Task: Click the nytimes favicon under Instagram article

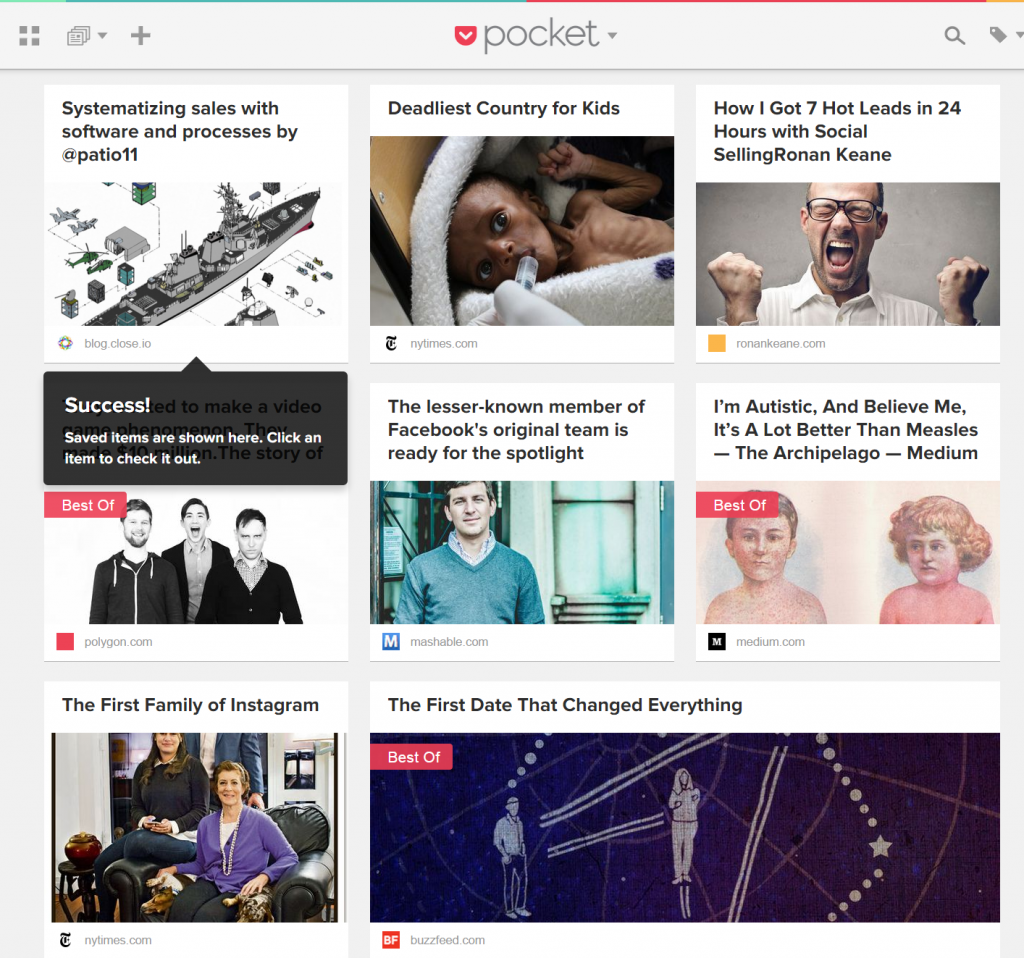Action: point(65,940)
